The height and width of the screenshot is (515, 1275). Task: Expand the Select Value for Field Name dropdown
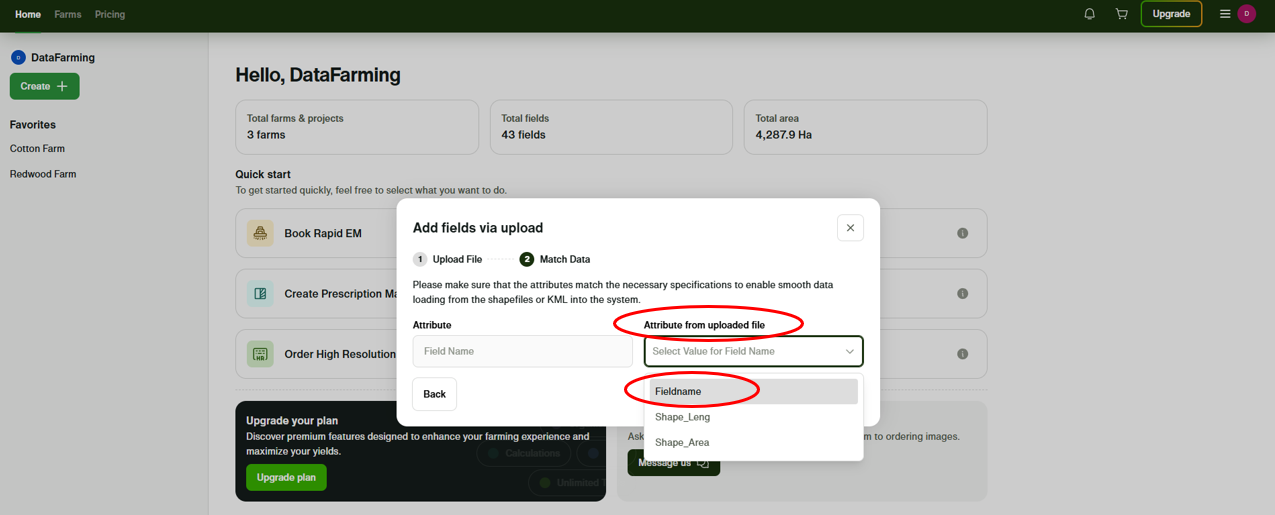[753, 351]
